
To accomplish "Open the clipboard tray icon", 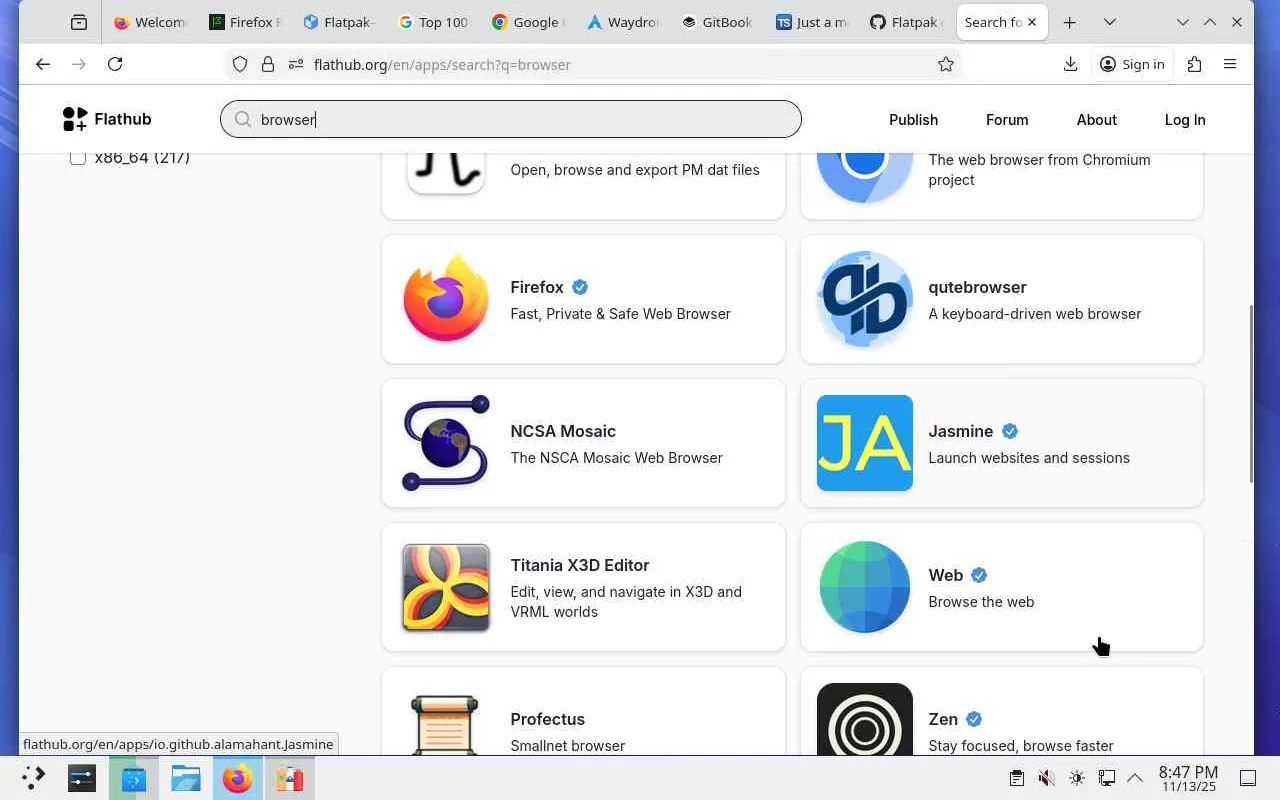I will pyautogui.click(x=1016, y=778).
